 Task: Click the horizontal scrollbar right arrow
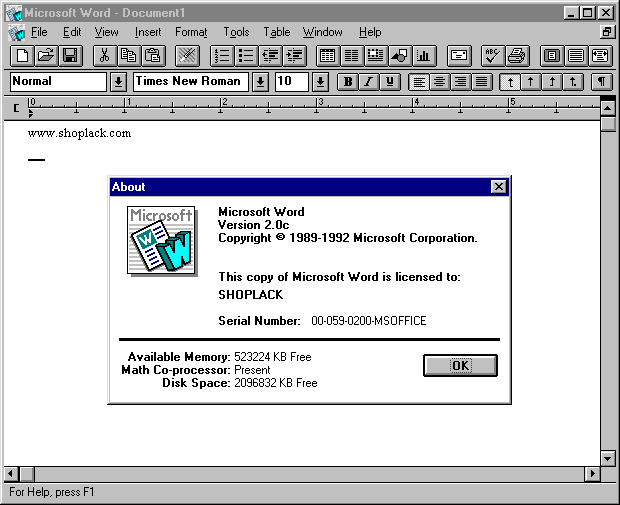point(592,473)
